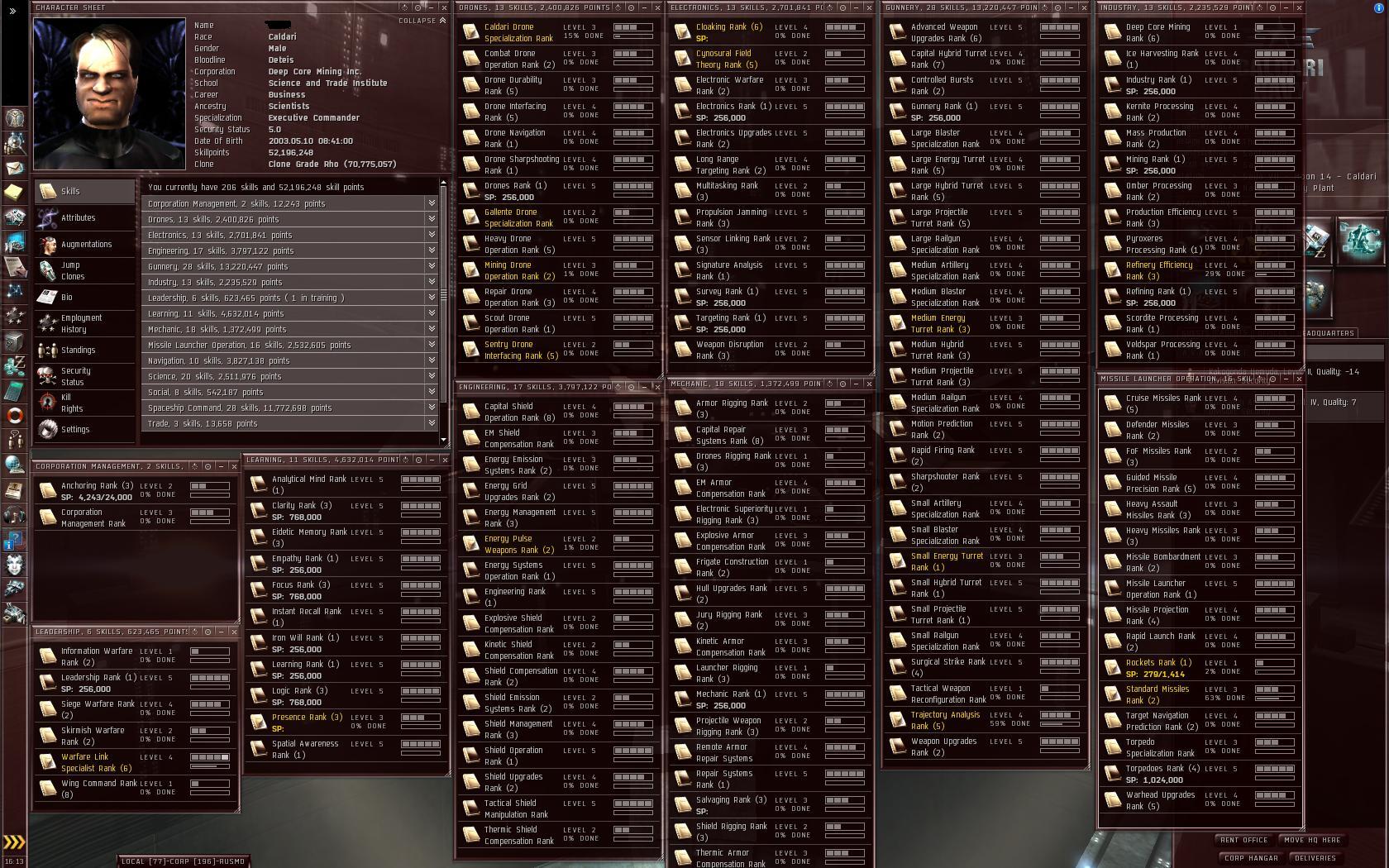Open the Help lifebuoy icon in the sidebar
This screenshot has width=1389, height=868.
(x=14, y=415)
